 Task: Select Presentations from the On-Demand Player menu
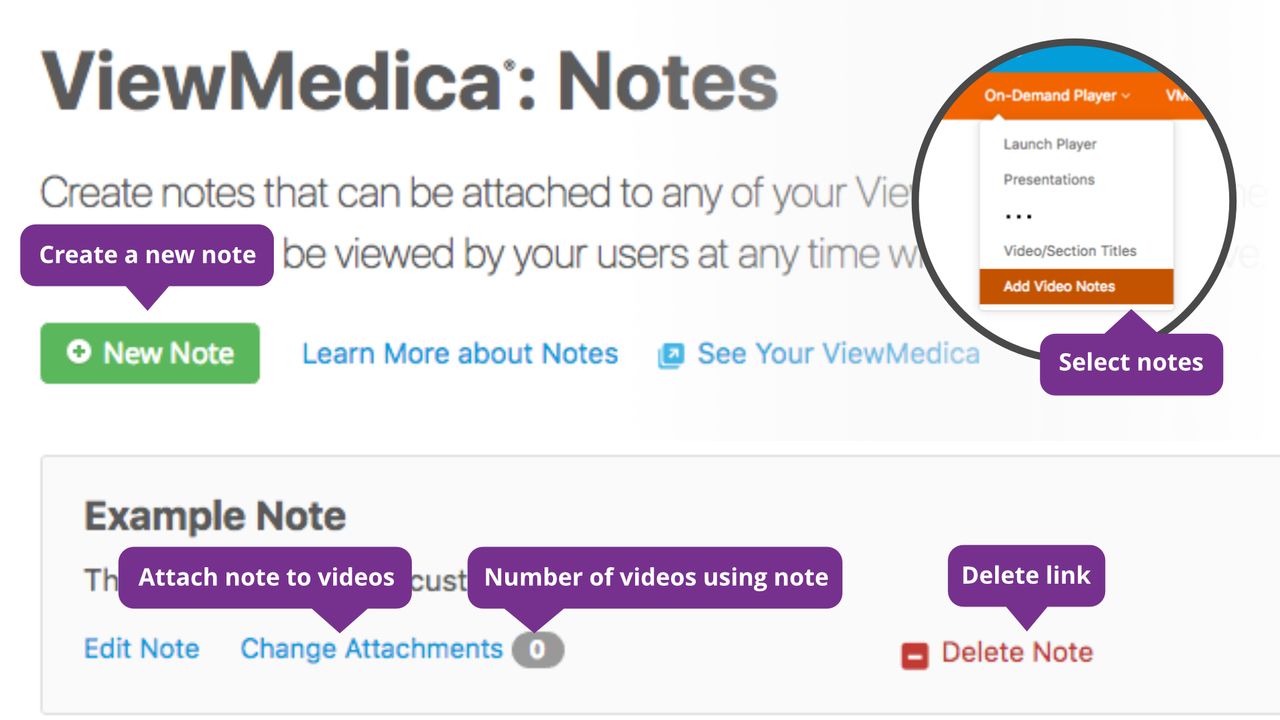coord(1050,180)
